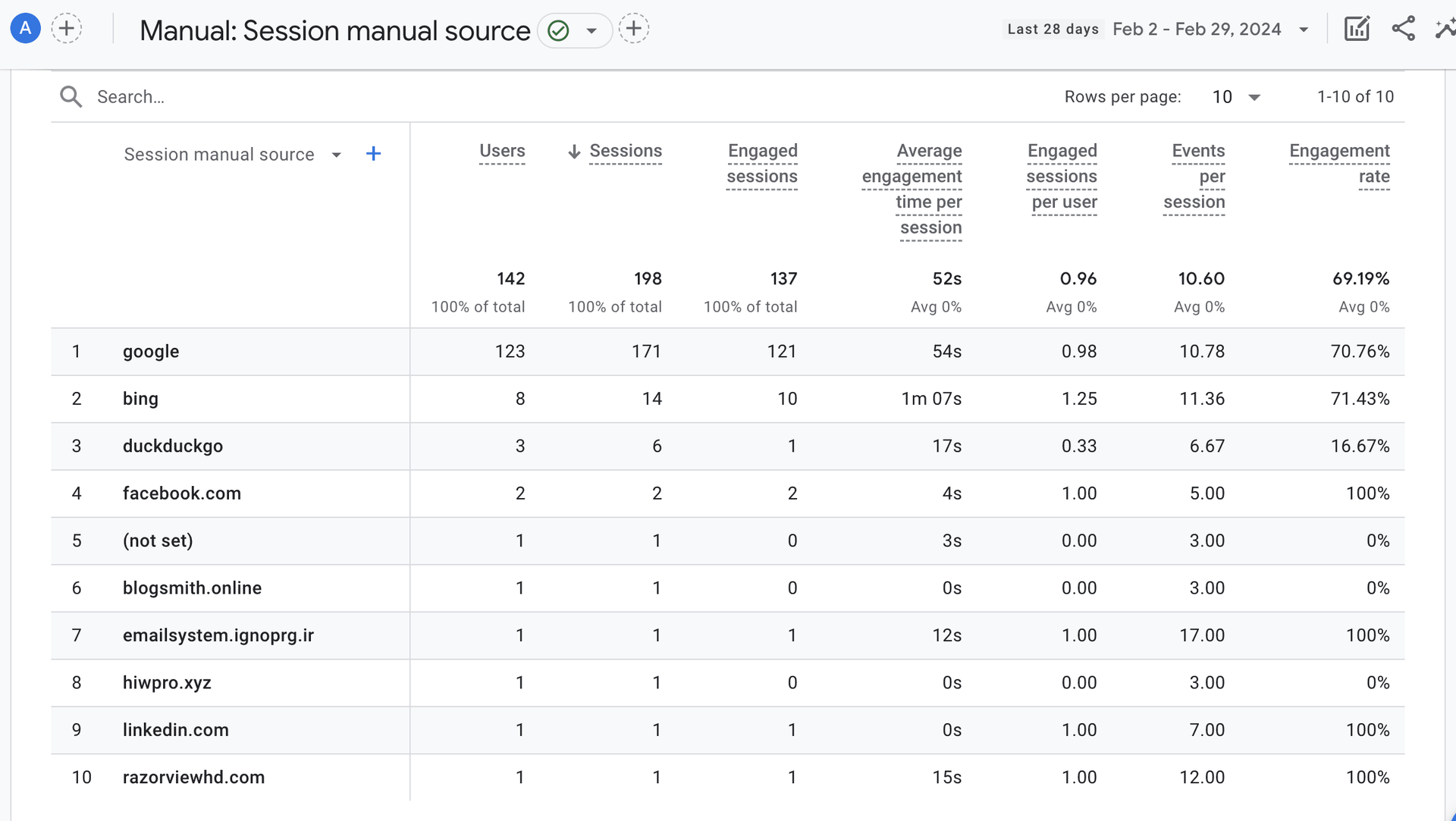Select the google source row
This screenshot has width=1456, height=821.
tap(151, 352)
